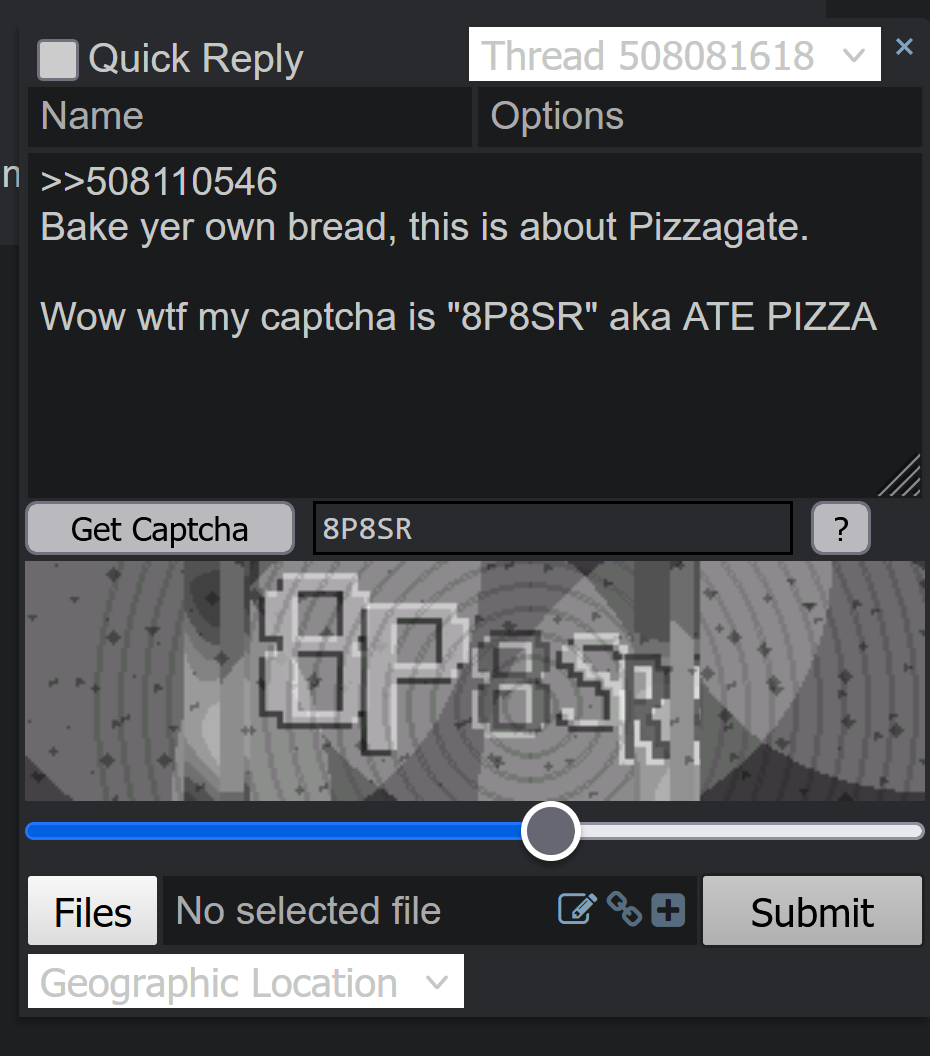
Task: Submit the reply
Action: [812, 911]
